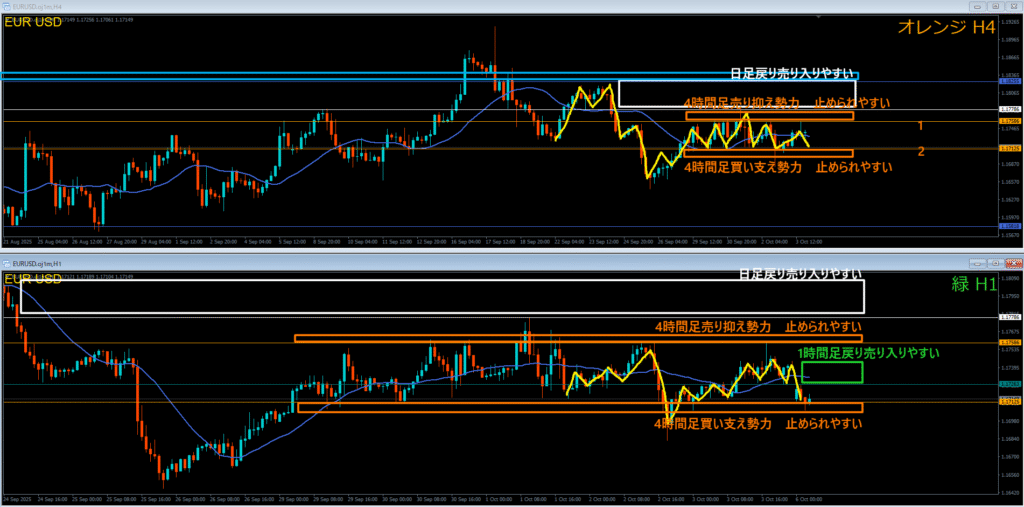The width and height of the screenshot is (1024, 507).
Task: Restore the EURUSD H1 chart window size
Action: point(995,263)
